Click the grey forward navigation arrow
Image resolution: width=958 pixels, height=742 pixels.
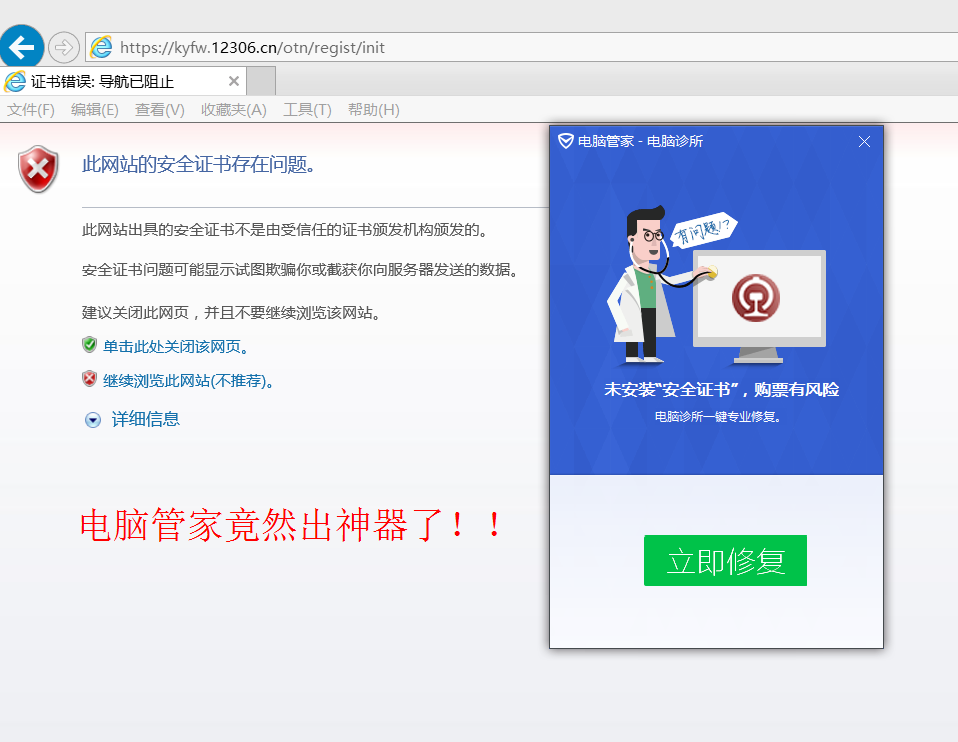(64, 47)
